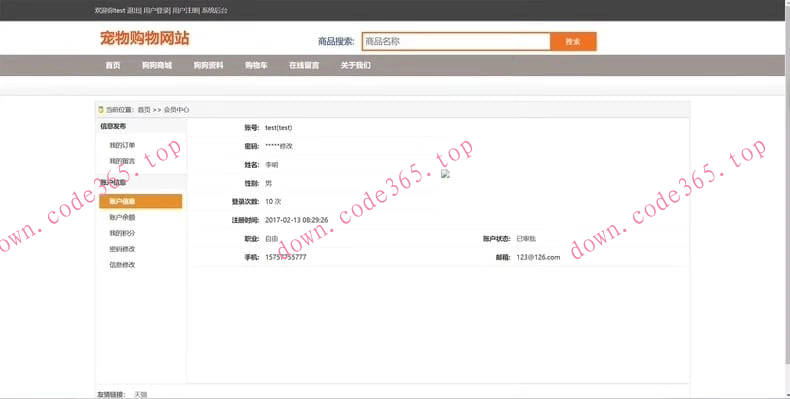The height and width of the screenshot is (399, 790).
Task: Click the orange 搜索 search button
Action: coord(573,41)
